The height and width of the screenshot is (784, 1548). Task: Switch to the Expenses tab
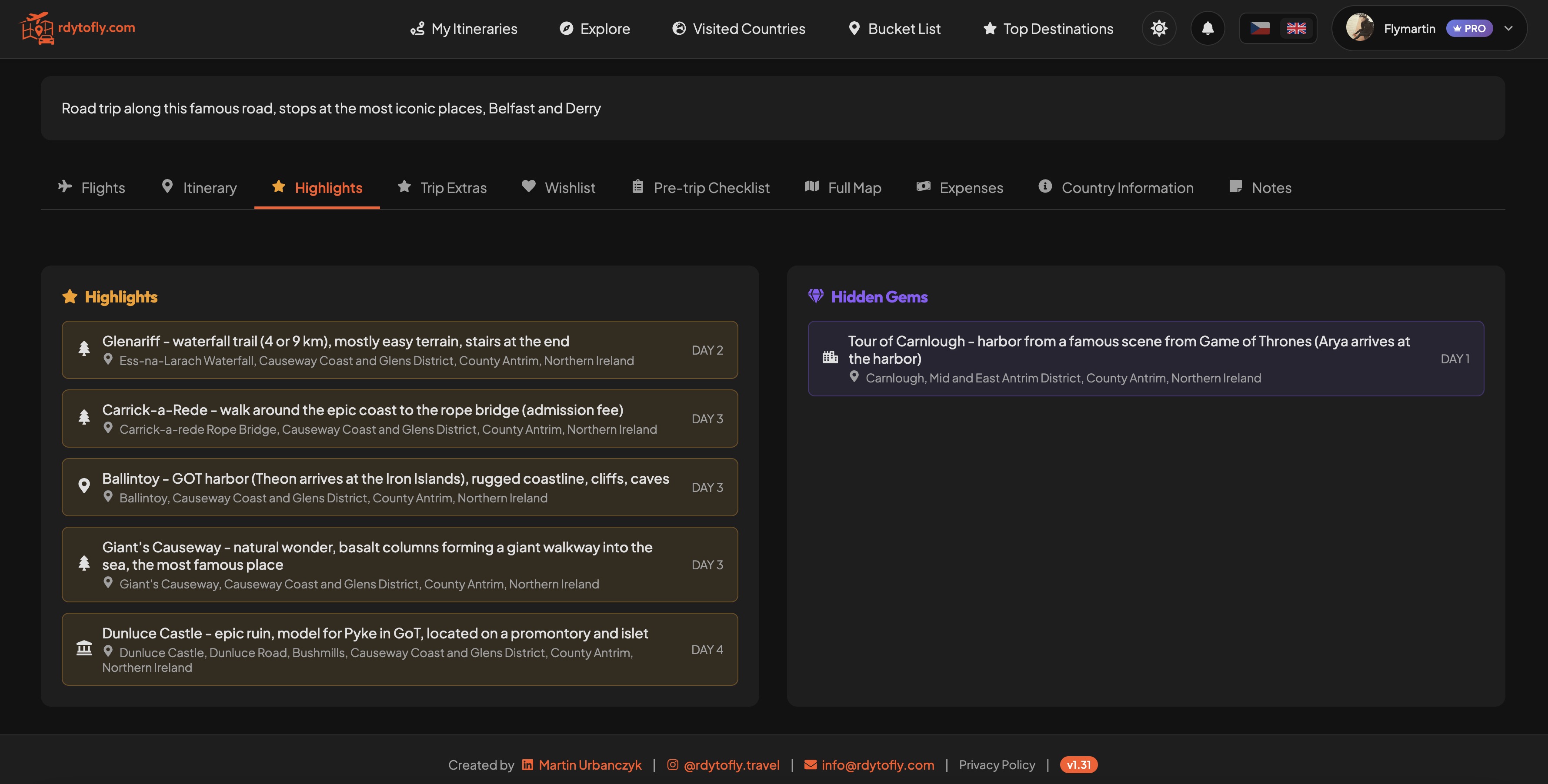(x=960, y=187)
